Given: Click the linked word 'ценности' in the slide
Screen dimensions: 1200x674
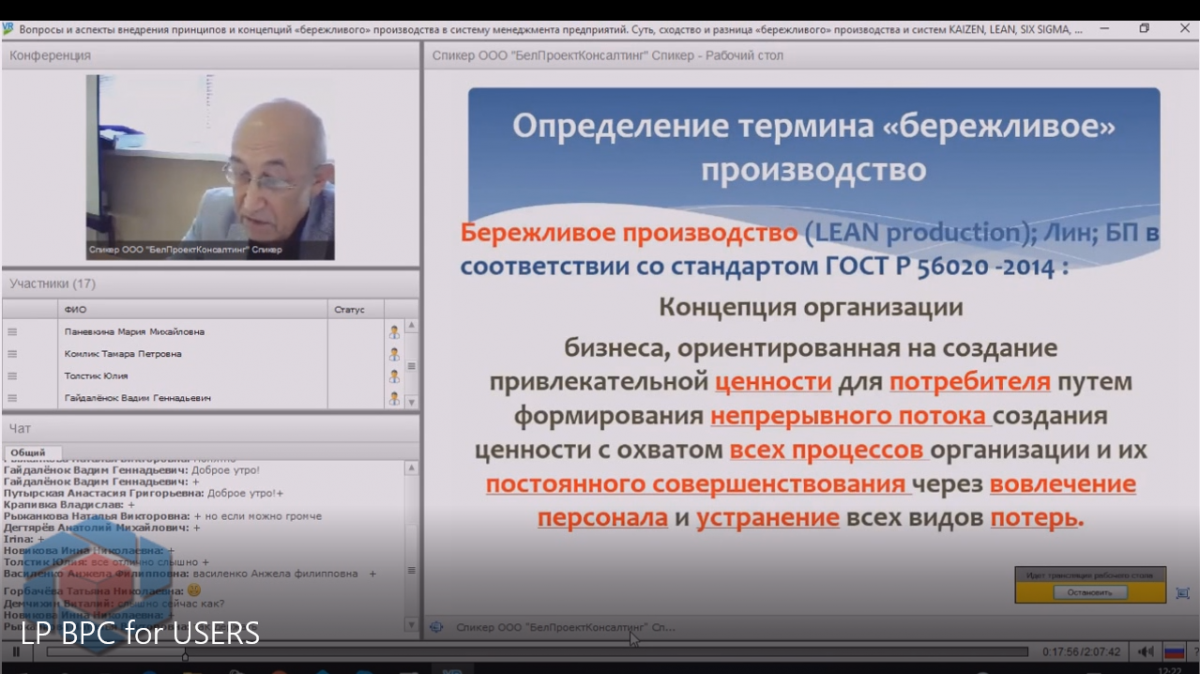Looking at the screenshot, I should (x=773, y=381).
